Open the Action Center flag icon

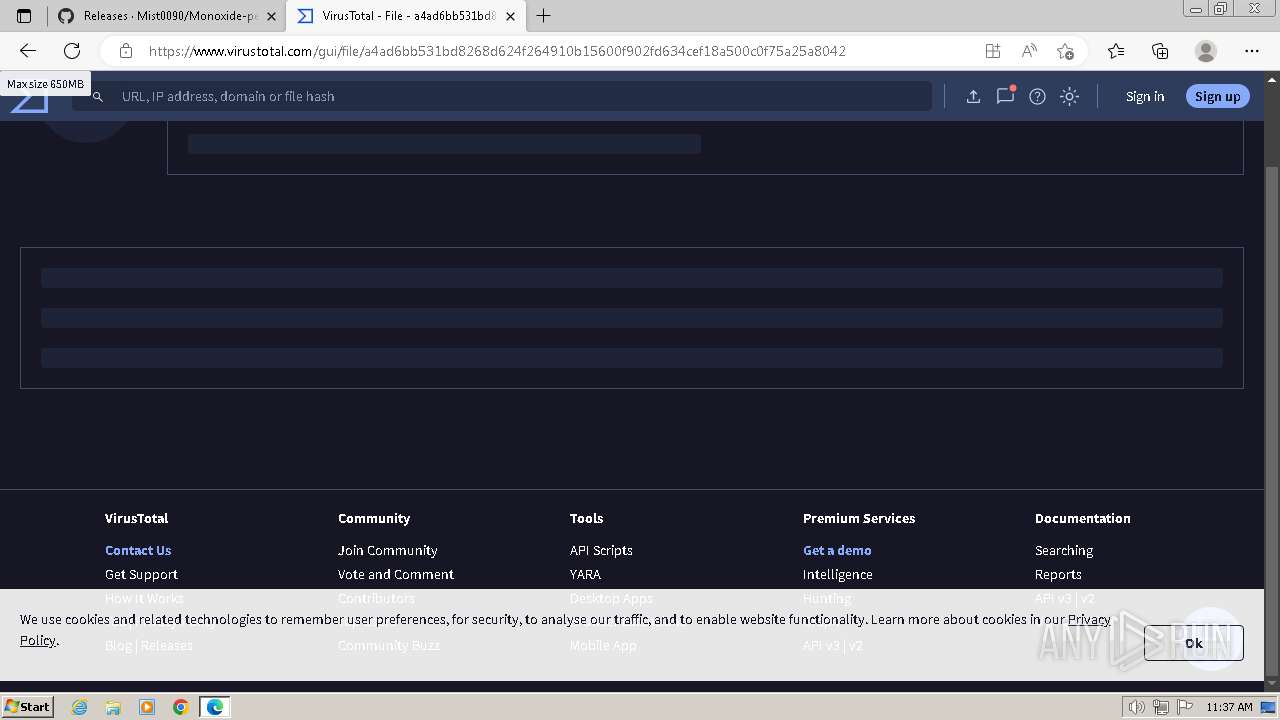[x=1183, y=707]
